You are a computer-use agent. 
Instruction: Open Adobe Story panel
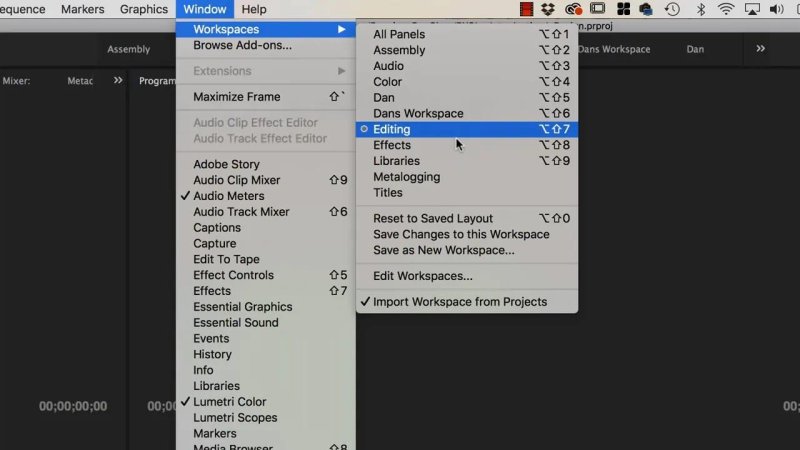[x=265, y=164]
